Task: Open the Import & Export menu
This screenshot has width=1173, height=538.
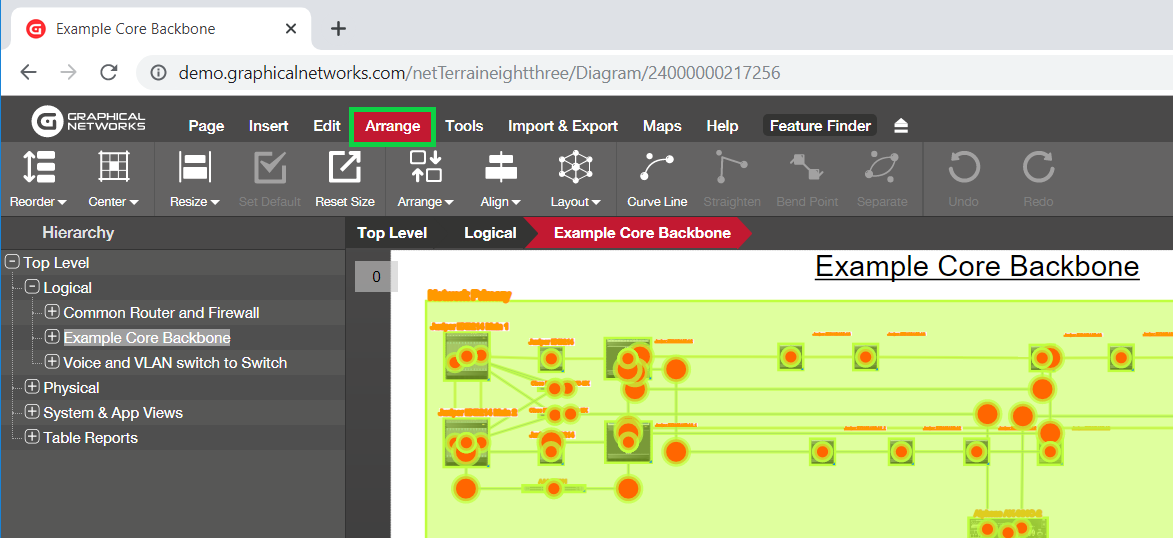Action: [x=563, y=126]
